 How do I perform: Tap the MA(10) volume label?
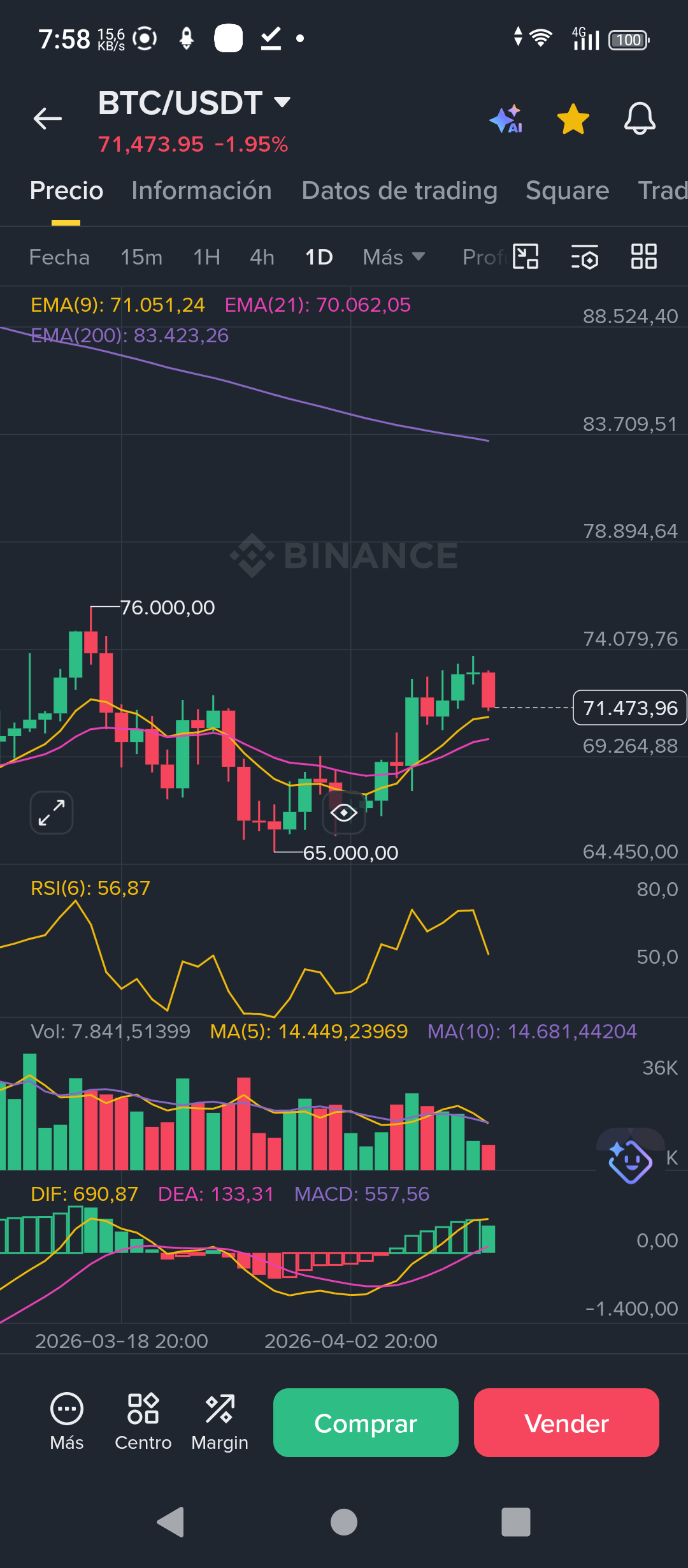[x=532, y=1031]
